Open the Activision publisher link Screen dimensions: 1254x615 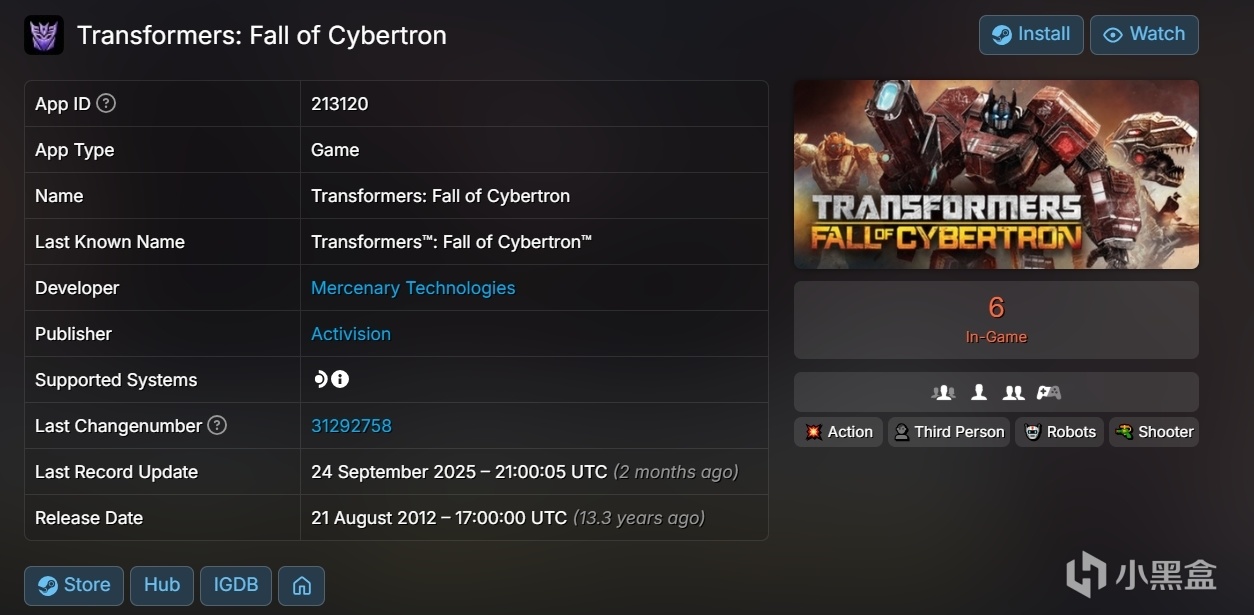coord(351,334)
